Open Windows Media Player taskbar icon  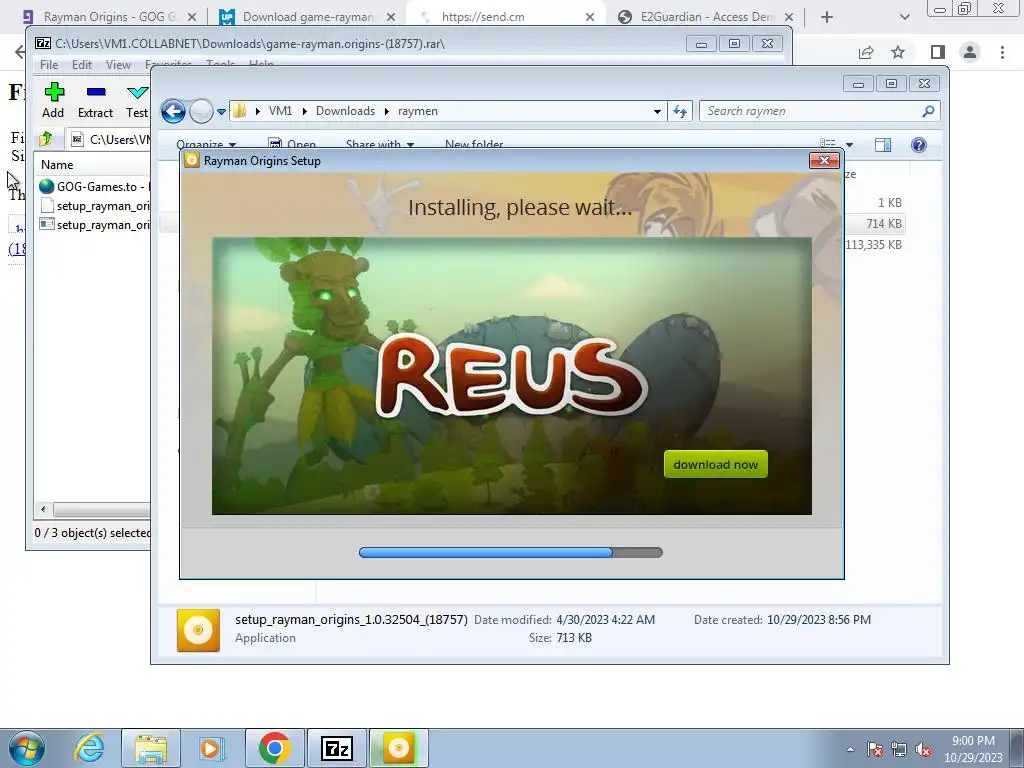(x=211, y=748)
